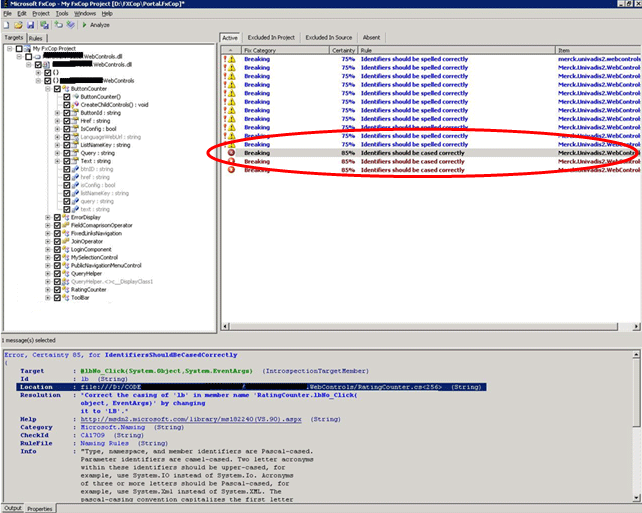Viewport: 642px width, 513px height.
Task: Uncheck the CreateChildControls() checkbox
Action: click(67, 105)
